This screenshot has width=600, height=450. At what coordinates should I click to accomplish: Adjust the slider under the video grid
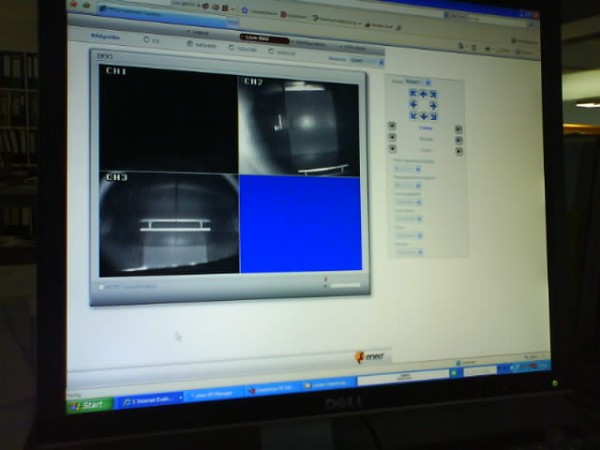point(345,285)
